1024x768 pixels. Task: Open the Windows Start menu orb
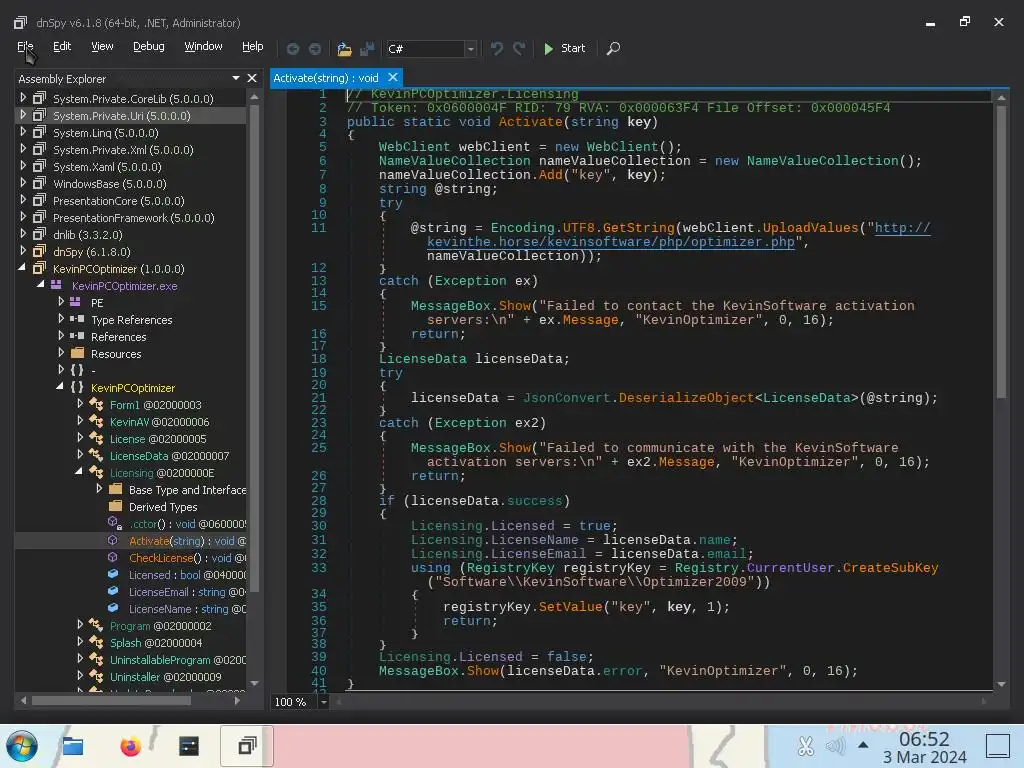22,746
